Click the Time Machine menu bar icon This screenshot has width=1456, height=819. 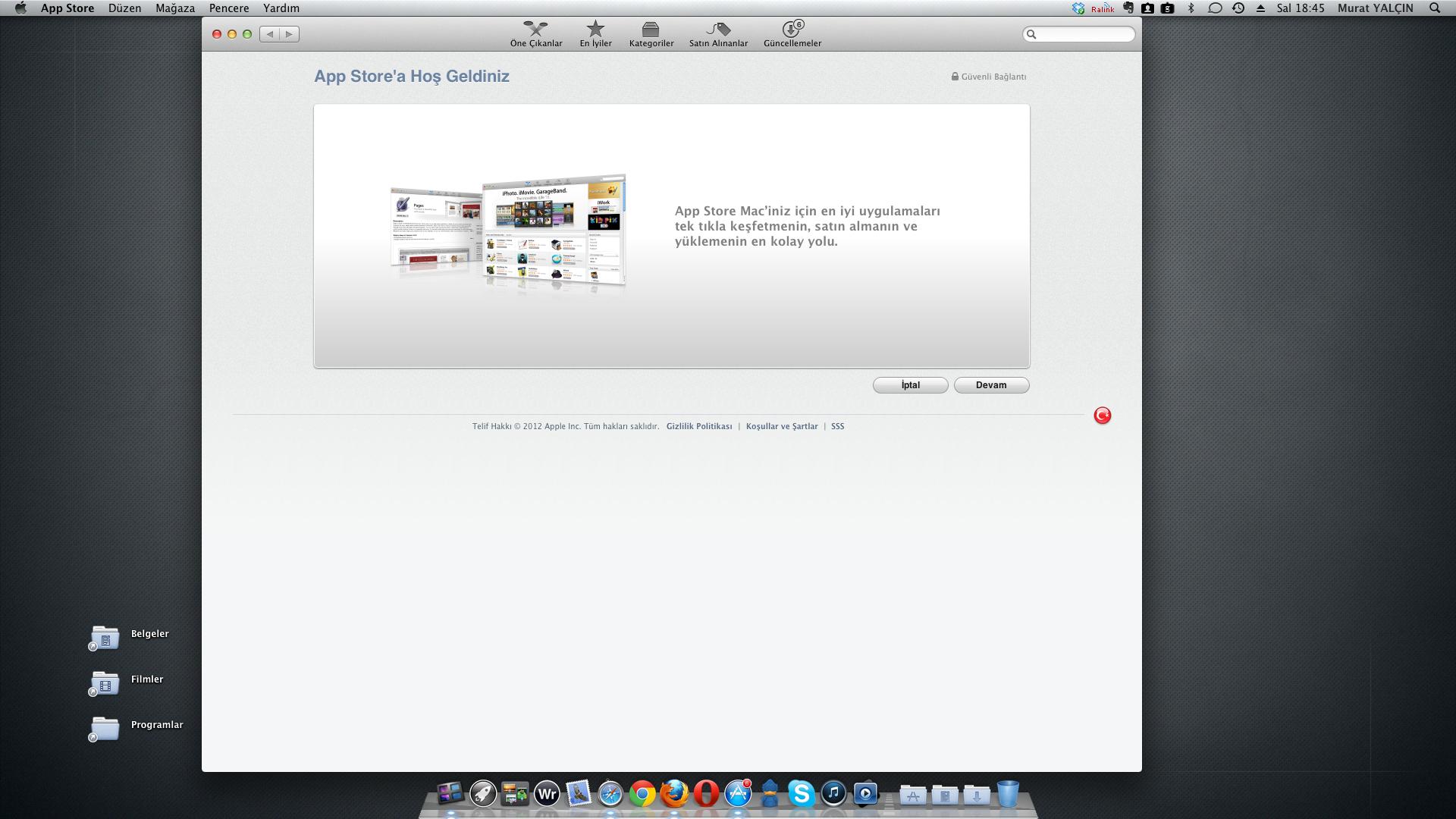(x=1238, y=8)
